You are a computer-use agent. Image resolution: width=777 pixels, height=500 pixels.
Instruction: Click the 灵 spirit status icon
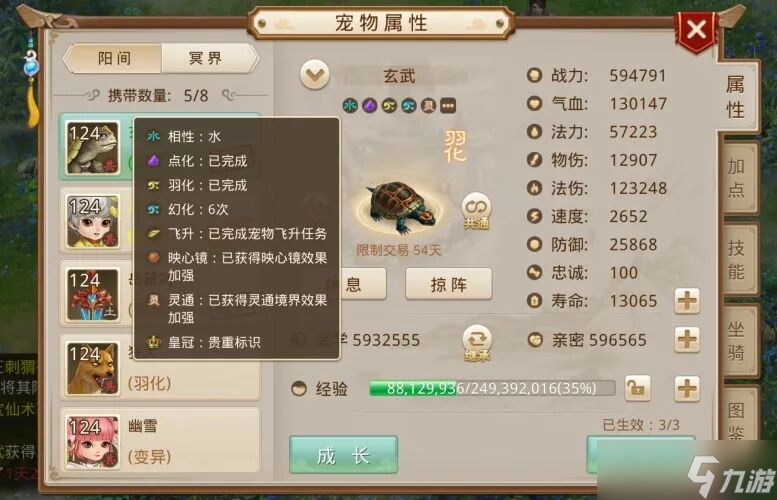click(428, 106)
